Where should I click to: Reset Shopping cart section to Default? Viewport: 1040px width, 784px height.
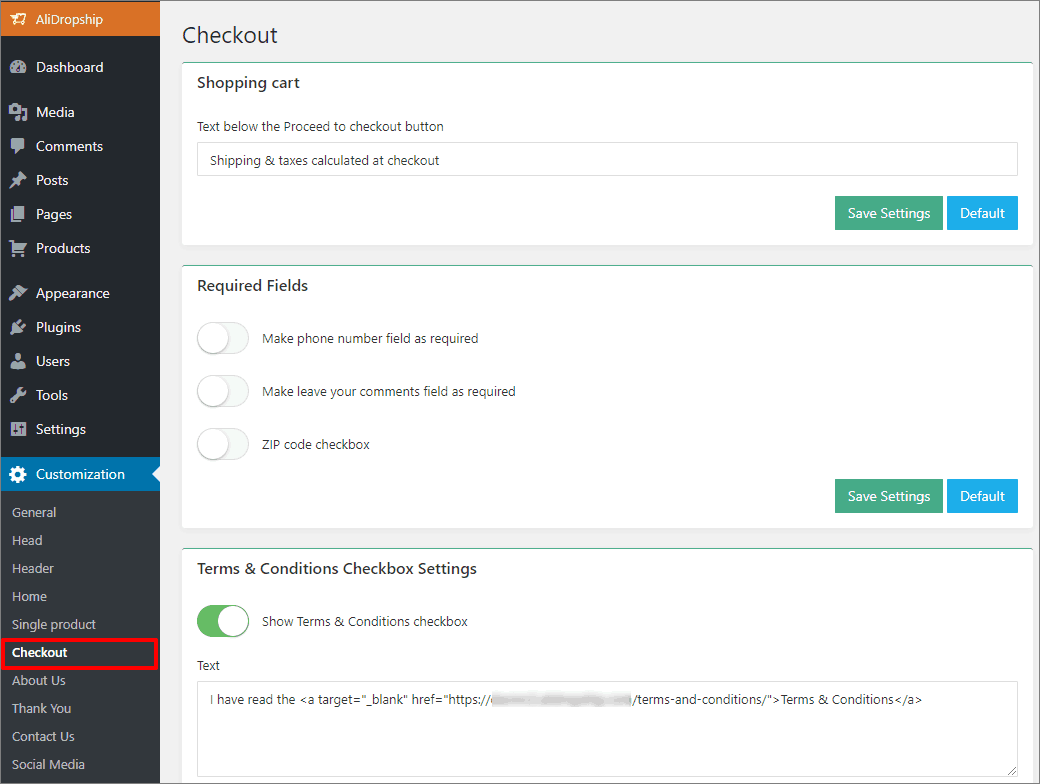click(982, 213)
